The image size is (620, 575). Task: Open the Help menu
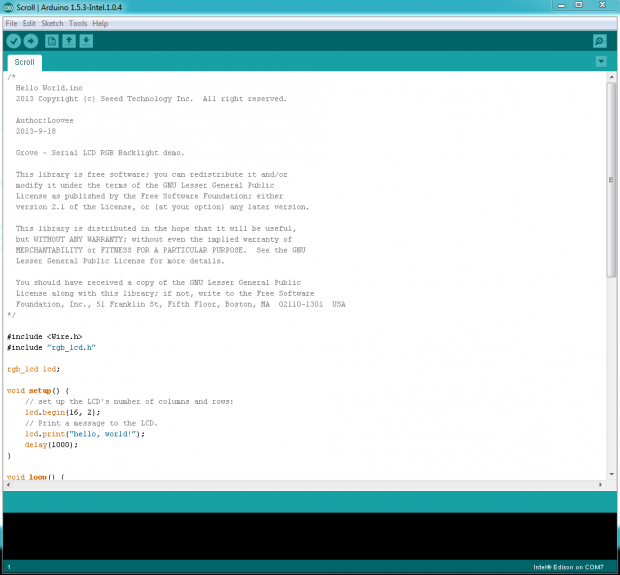[100, 23]
